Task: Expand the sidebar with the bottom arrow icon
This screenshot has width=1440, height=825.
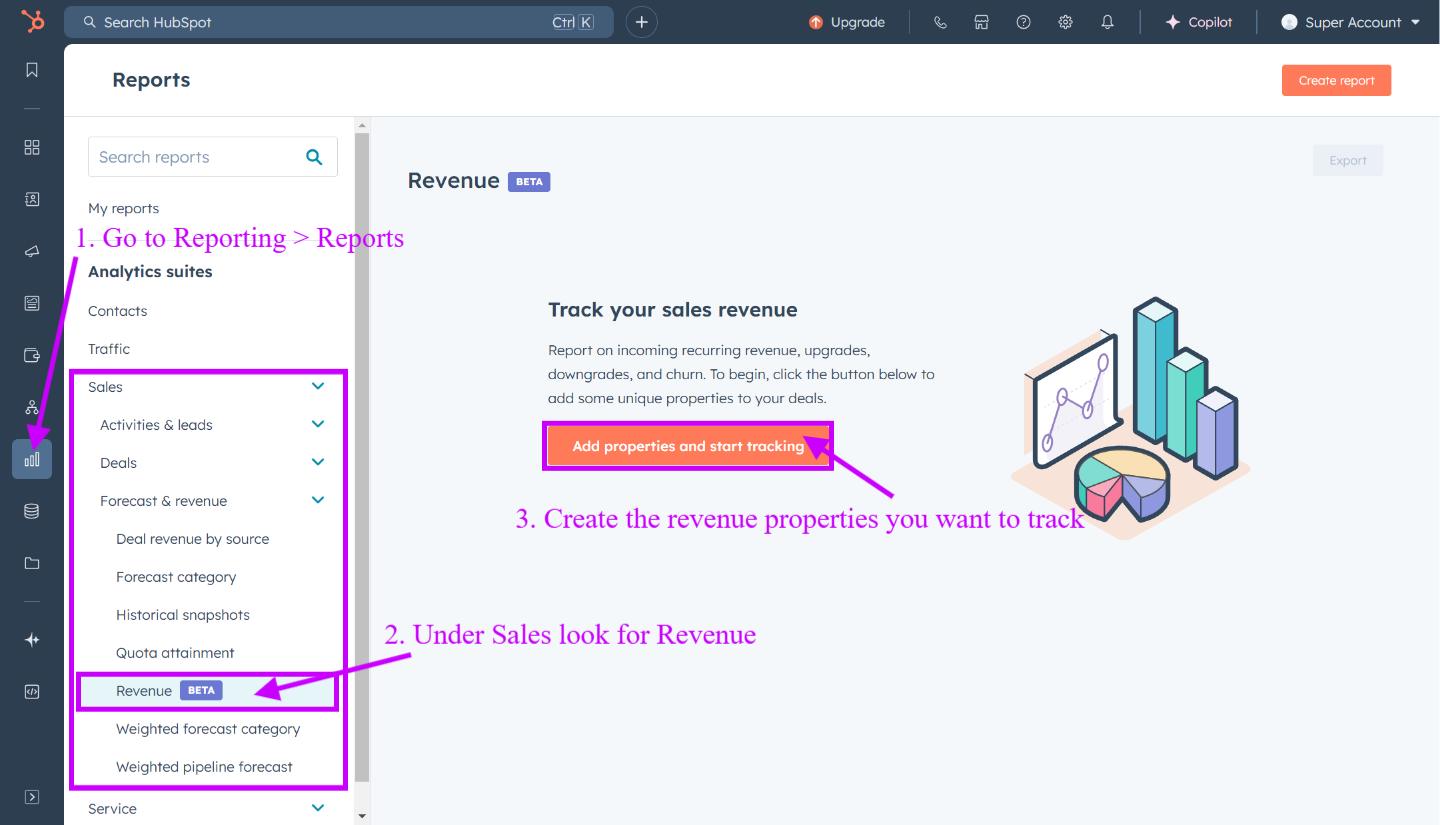Action: [x=32, y=797]
